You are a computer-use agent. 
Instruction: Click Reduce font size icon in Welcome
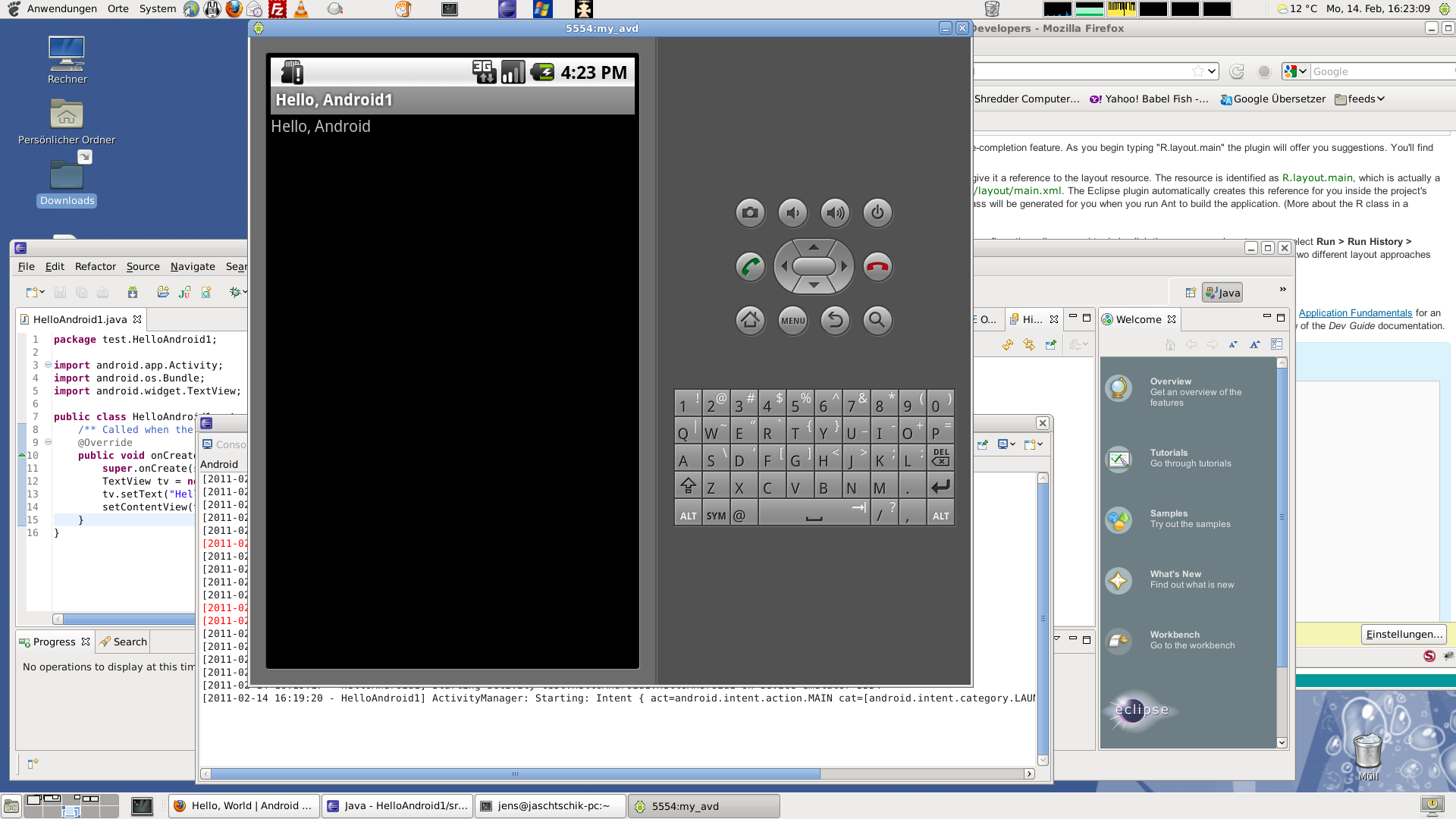coord(1233,344)
